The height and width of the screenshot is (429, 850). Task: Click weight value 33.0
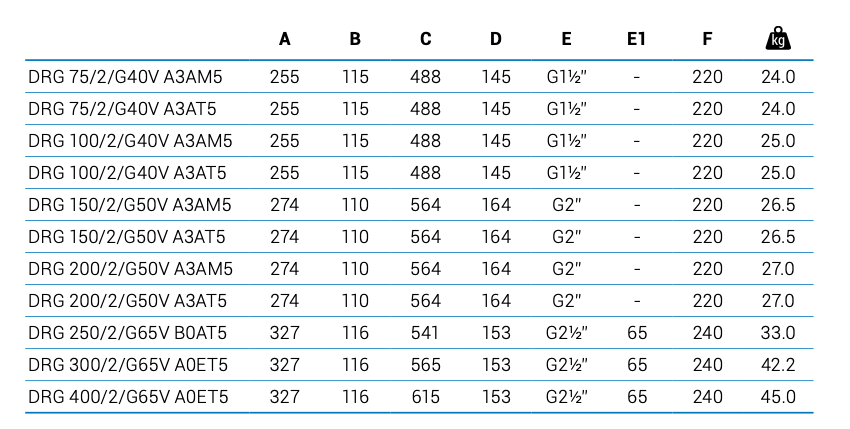click(777, 333)
